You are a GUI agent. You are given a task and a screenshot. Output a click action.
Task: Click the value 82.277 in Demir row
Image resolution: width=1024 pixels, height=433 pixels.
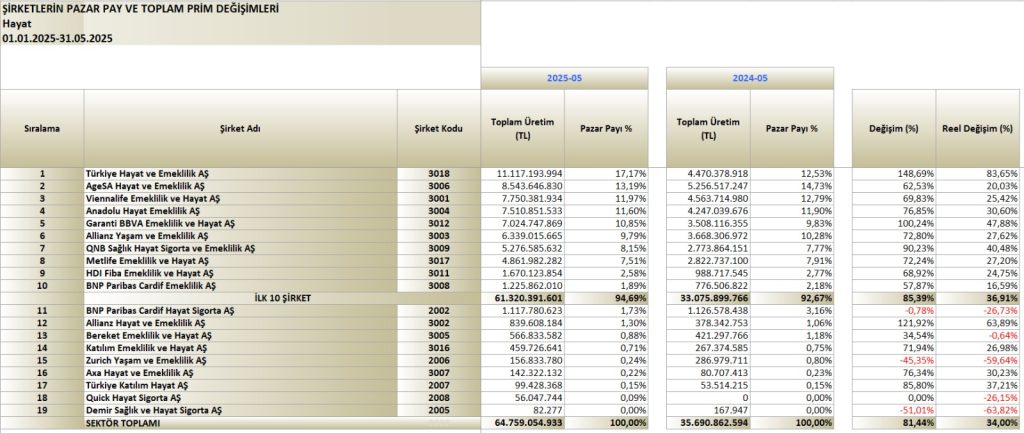[522, 410]
